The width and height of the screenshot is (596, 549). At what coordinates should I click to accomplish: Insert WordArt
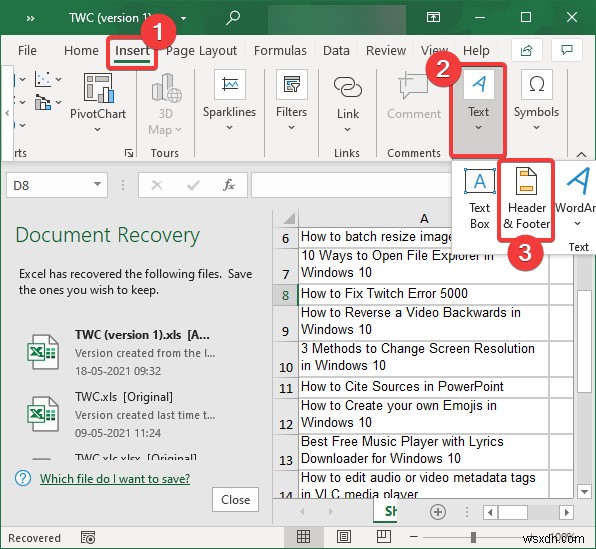(x=577, y=198)
